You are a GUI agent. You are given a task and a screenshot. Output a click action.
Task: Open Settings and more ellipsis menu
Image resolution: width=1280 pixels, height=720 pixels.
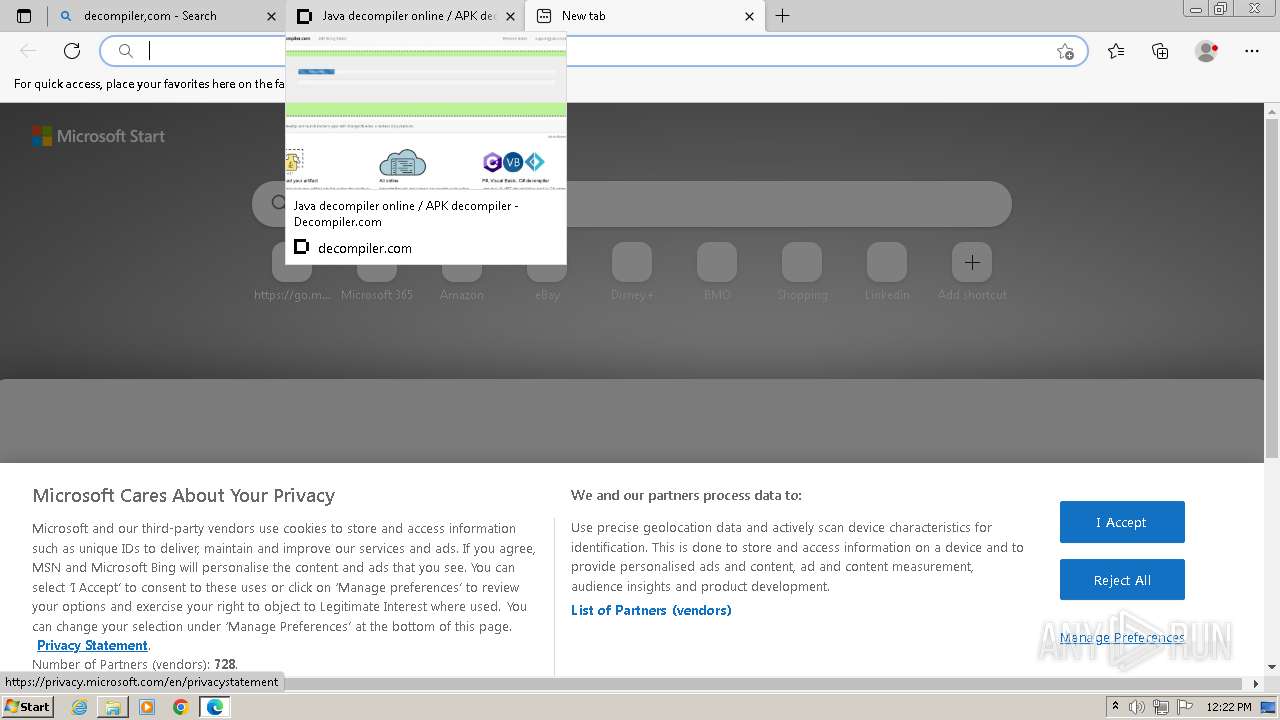click(1252, 51)
